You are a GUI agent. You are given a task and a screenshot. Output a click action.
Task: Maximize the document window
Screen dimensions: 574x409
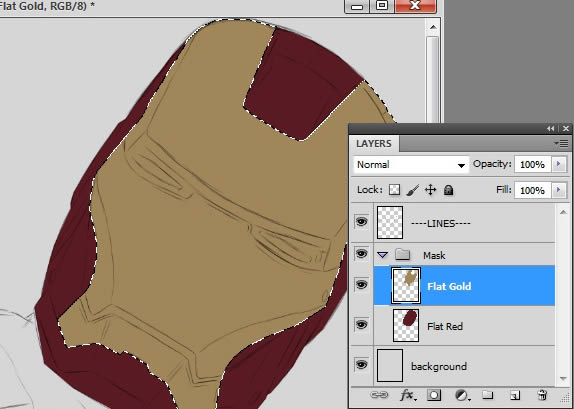(x=382, y=6)
